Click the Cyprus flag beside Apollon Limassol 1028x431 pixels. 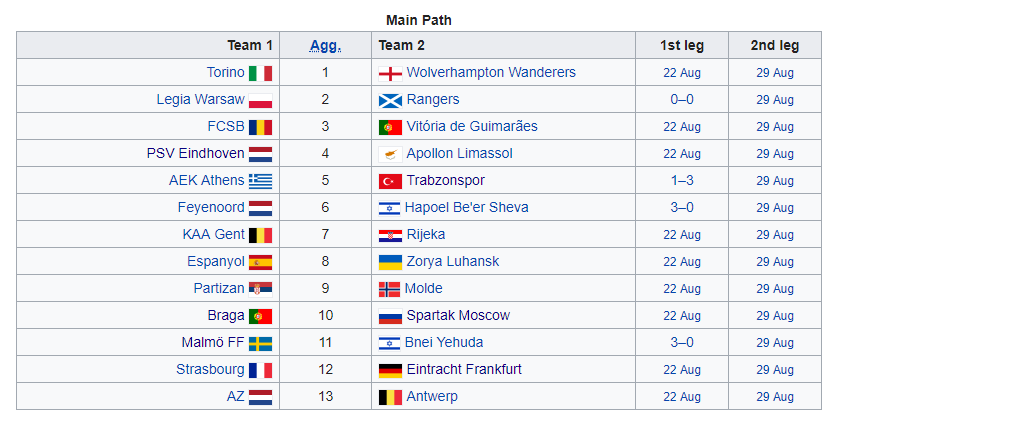click(390, 154)
